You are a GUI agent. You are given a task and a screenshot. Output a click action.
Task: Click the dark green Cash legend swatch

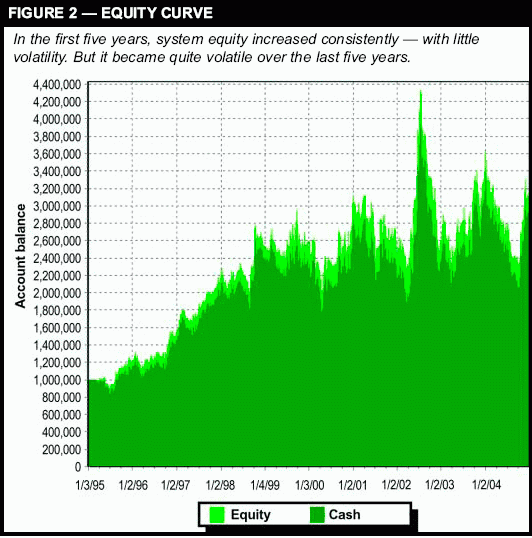pos(317,515)
